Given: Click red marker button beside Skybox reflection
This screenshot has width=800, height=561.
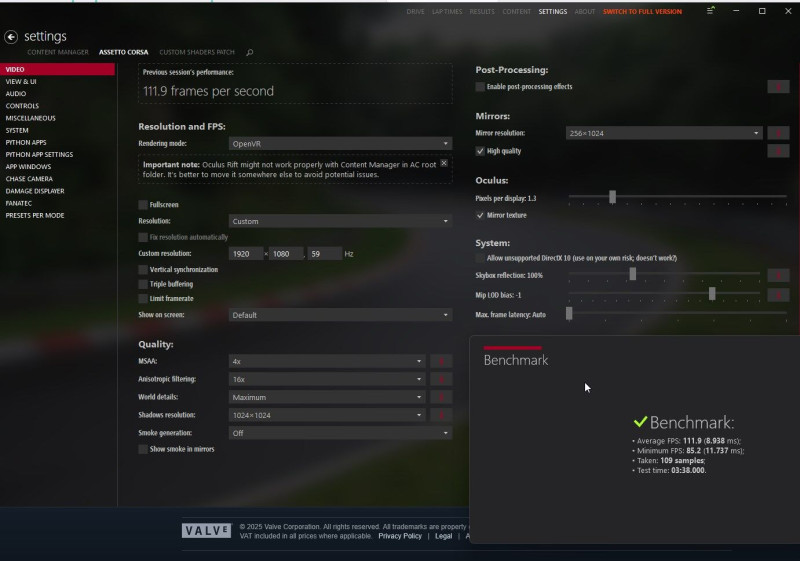Looking at the screenshot, I should point(778,275).
